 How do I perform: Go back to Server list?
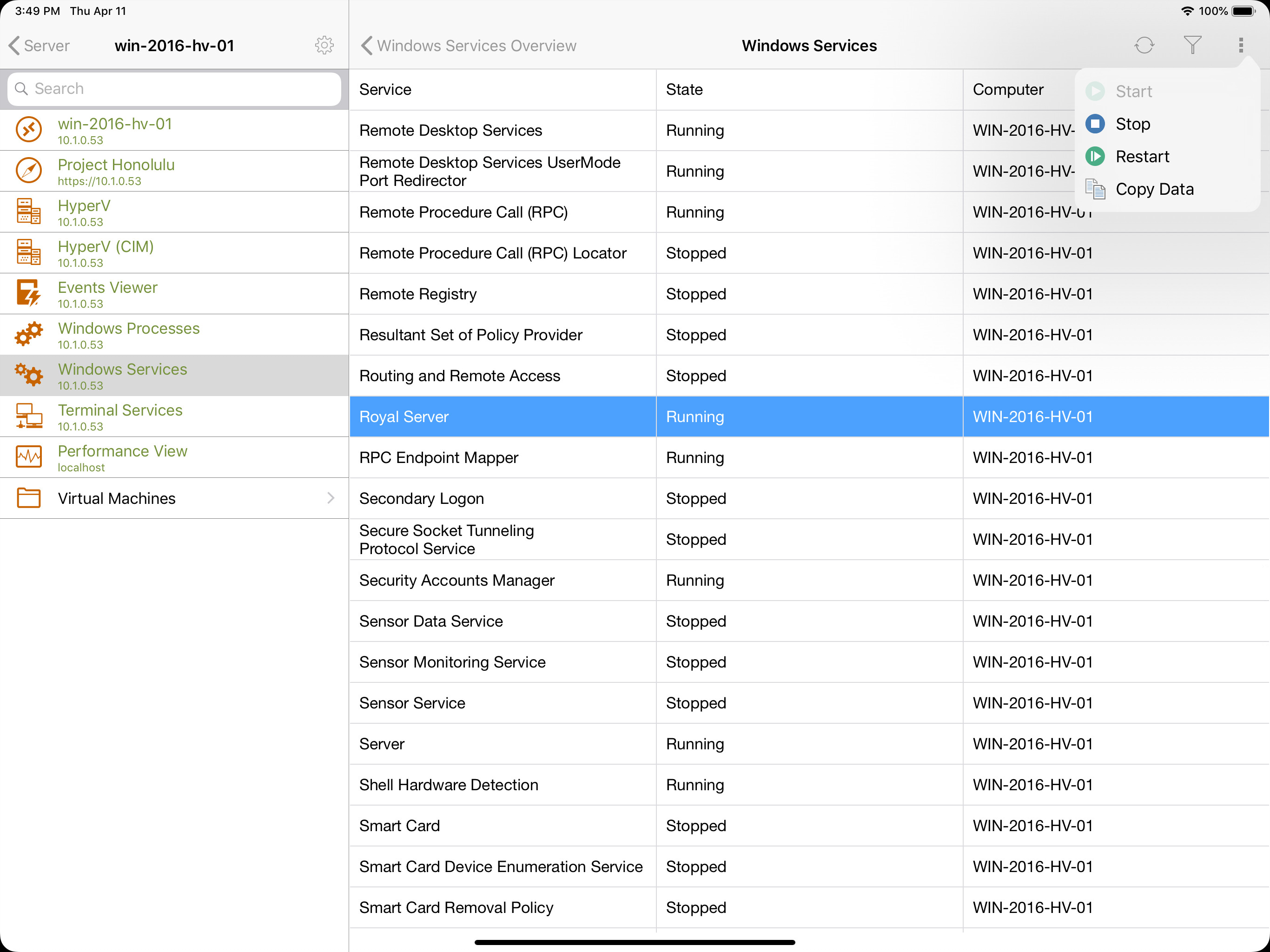40,46
